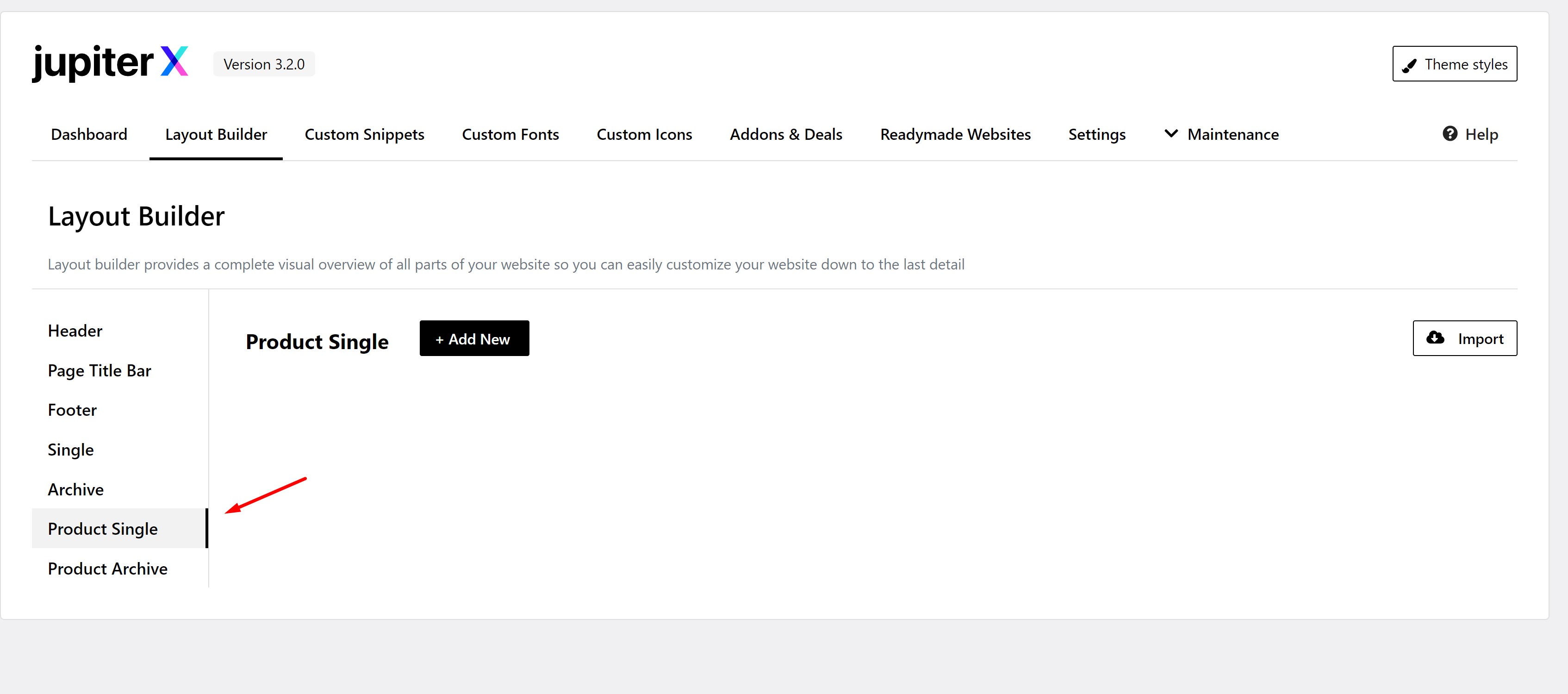Switch to the Custom Icons tab
The image size is (1568, 694).
[644, 134]
